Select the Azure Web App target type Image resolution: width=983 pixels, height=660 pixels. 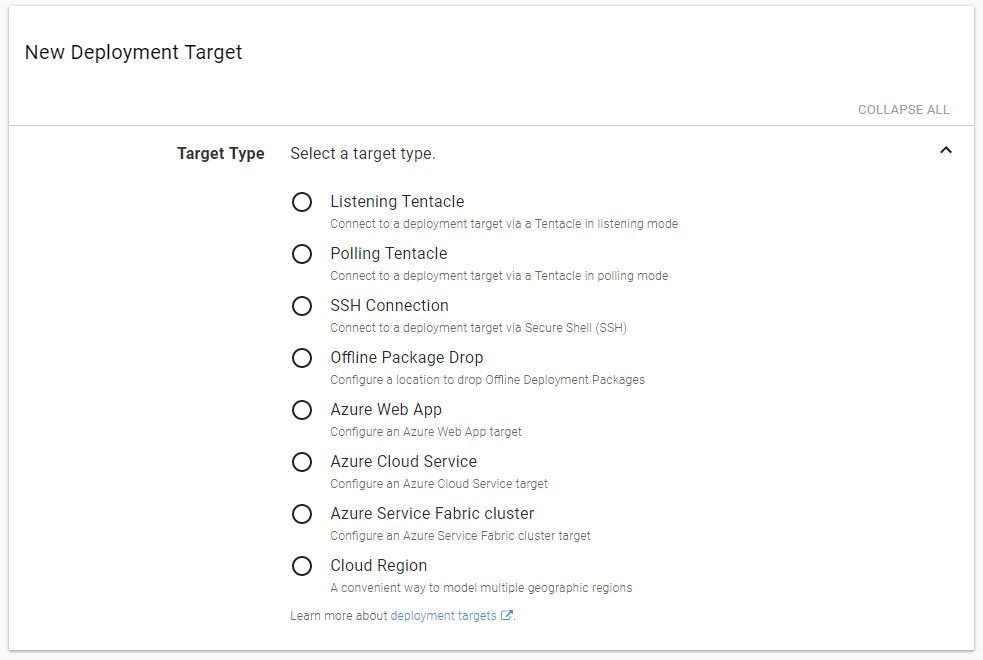[302, 410]
